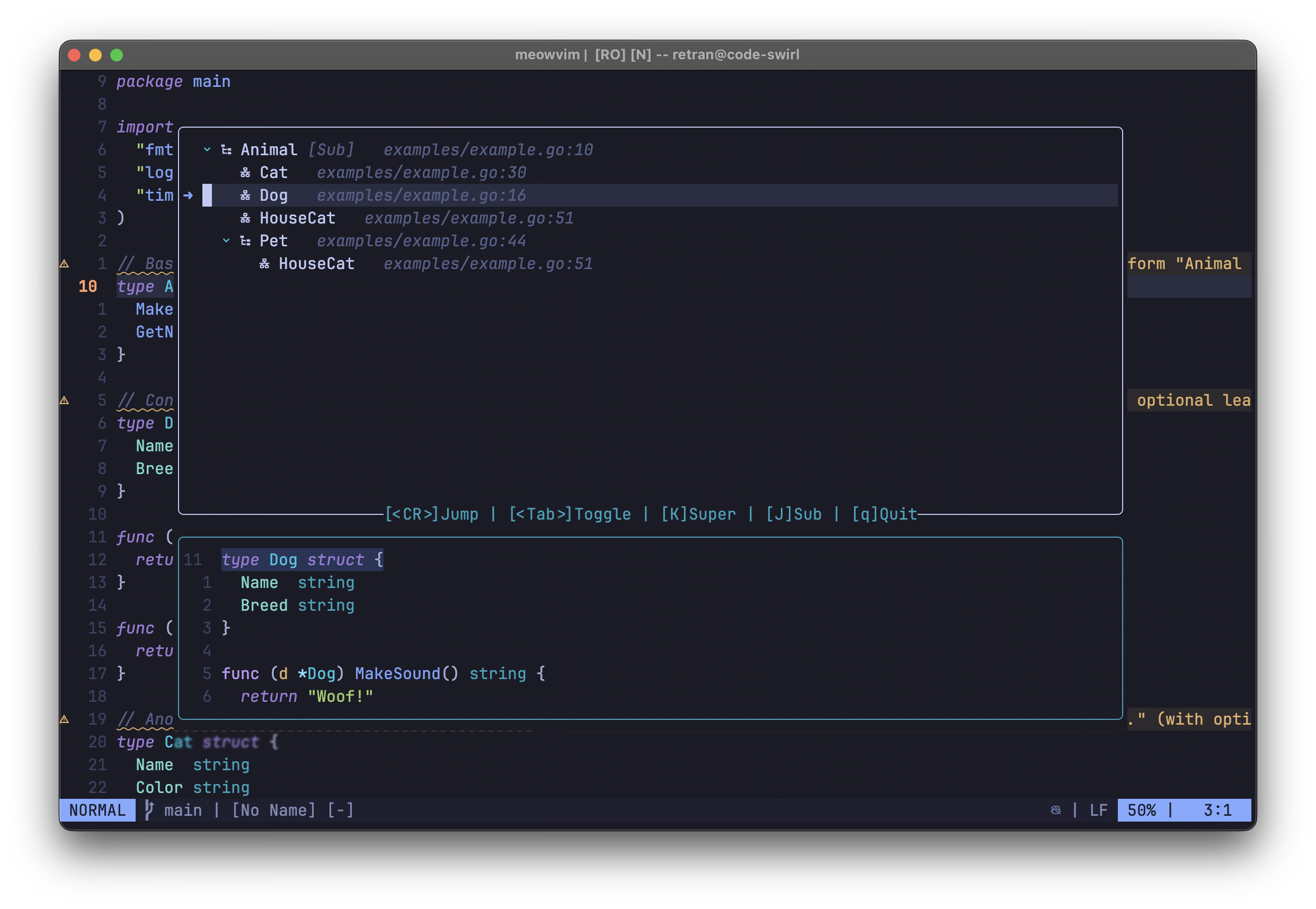1316x909 pixels.
Task: Click the [q]Quit hint
Action: pyautogui.click(x=884, y=514)
